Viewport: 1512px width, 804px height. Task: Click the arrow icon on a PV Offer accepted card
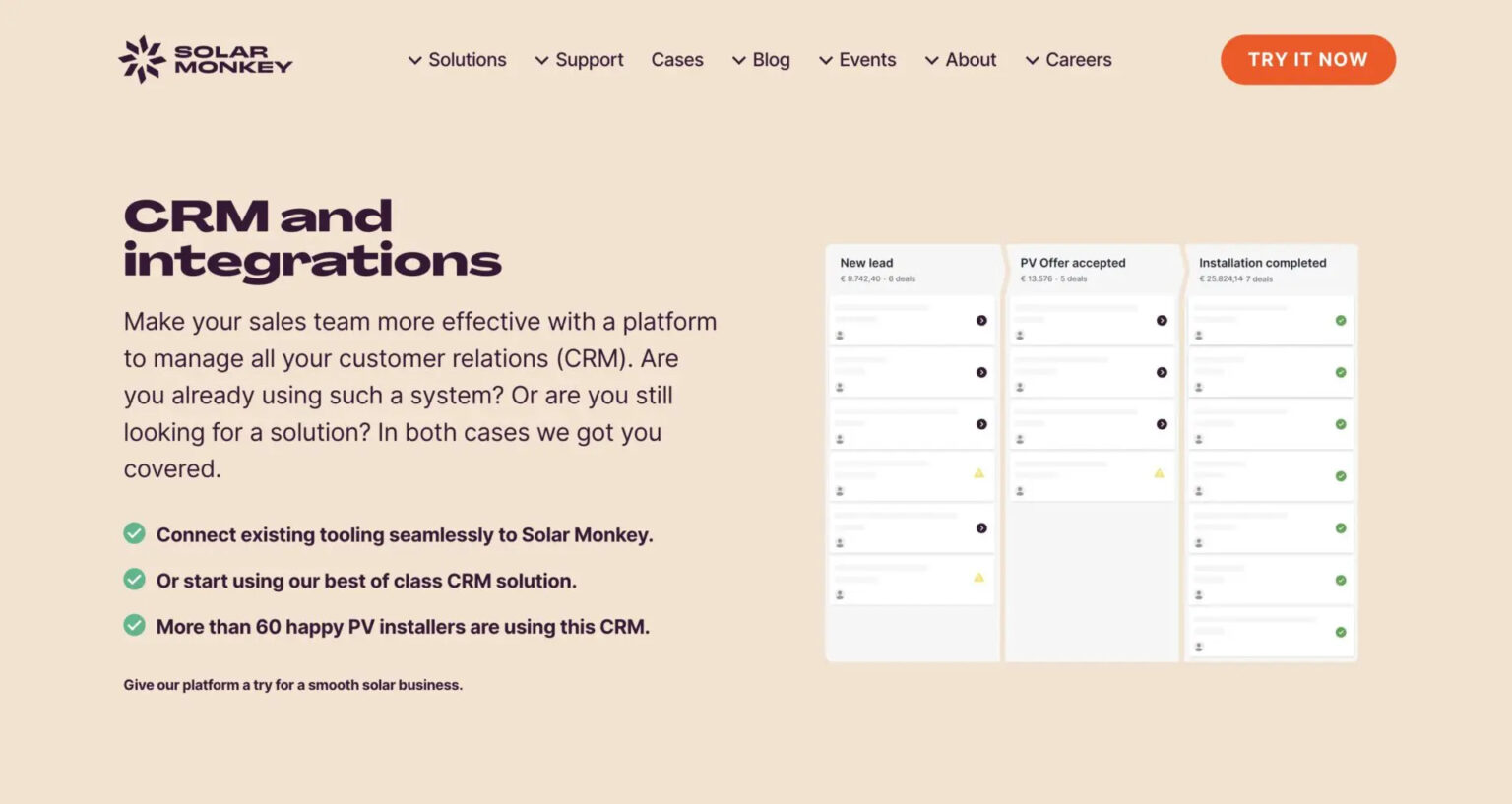(x=1161, y=320)
